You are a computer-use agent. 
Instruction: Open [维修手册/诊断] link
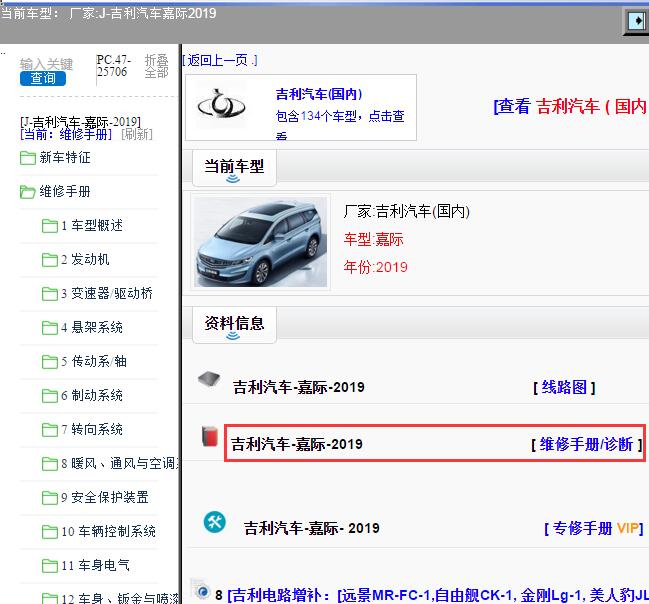tap(587, 444)
